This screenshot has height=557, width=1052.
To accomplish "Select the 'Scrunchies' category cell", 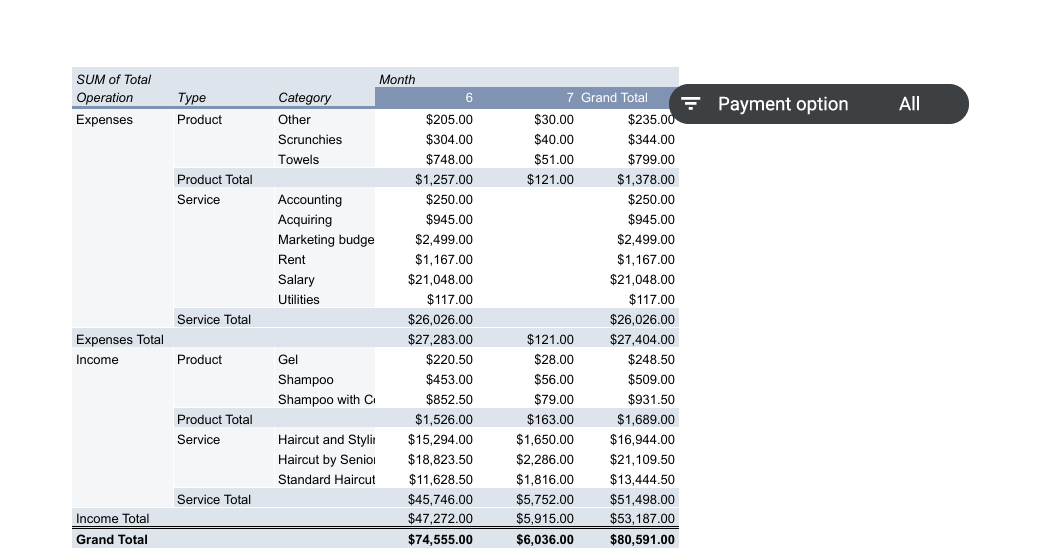I will [310, 140].
